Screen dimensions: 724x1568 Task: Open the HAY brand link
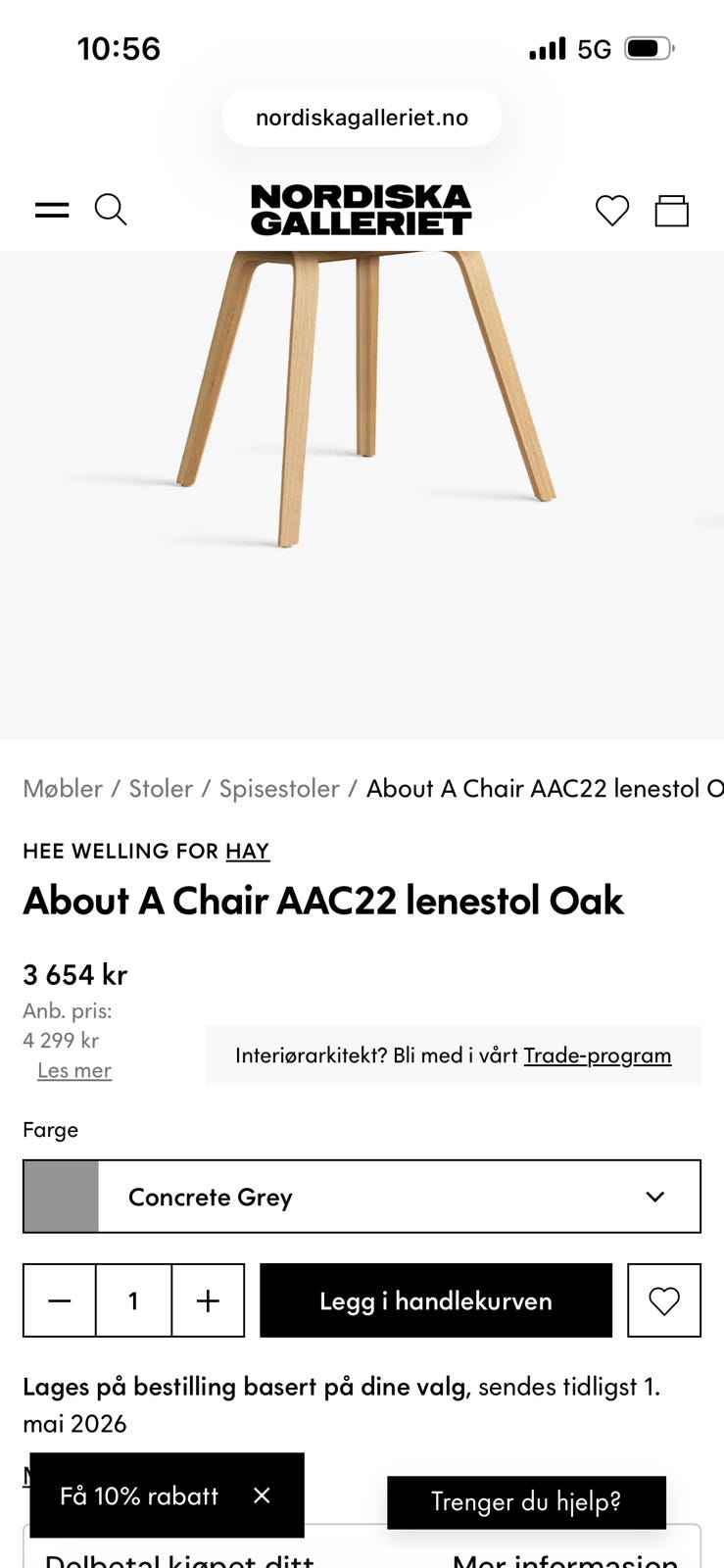coord(247,851)
